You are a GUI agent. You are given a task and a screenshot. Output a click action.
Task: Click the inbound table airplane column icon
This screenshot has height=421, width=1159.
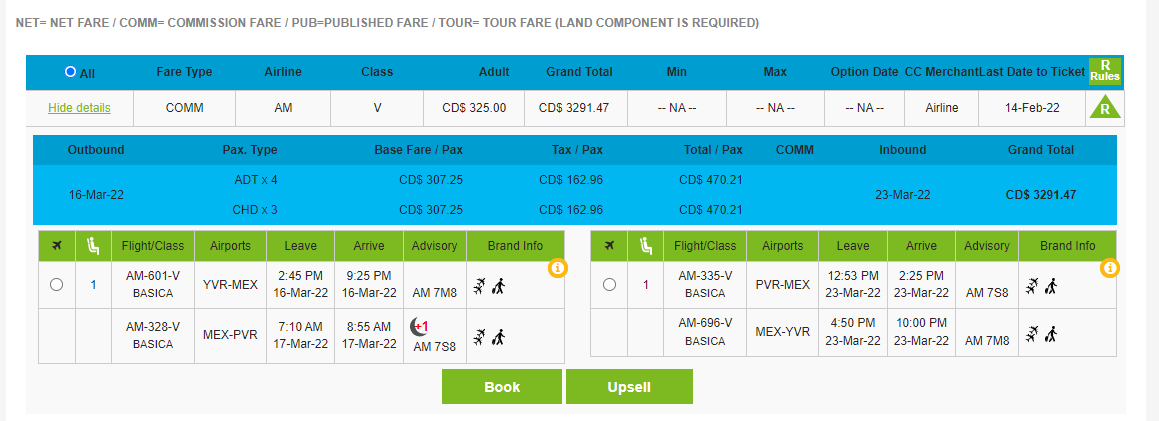coord(609,246)
